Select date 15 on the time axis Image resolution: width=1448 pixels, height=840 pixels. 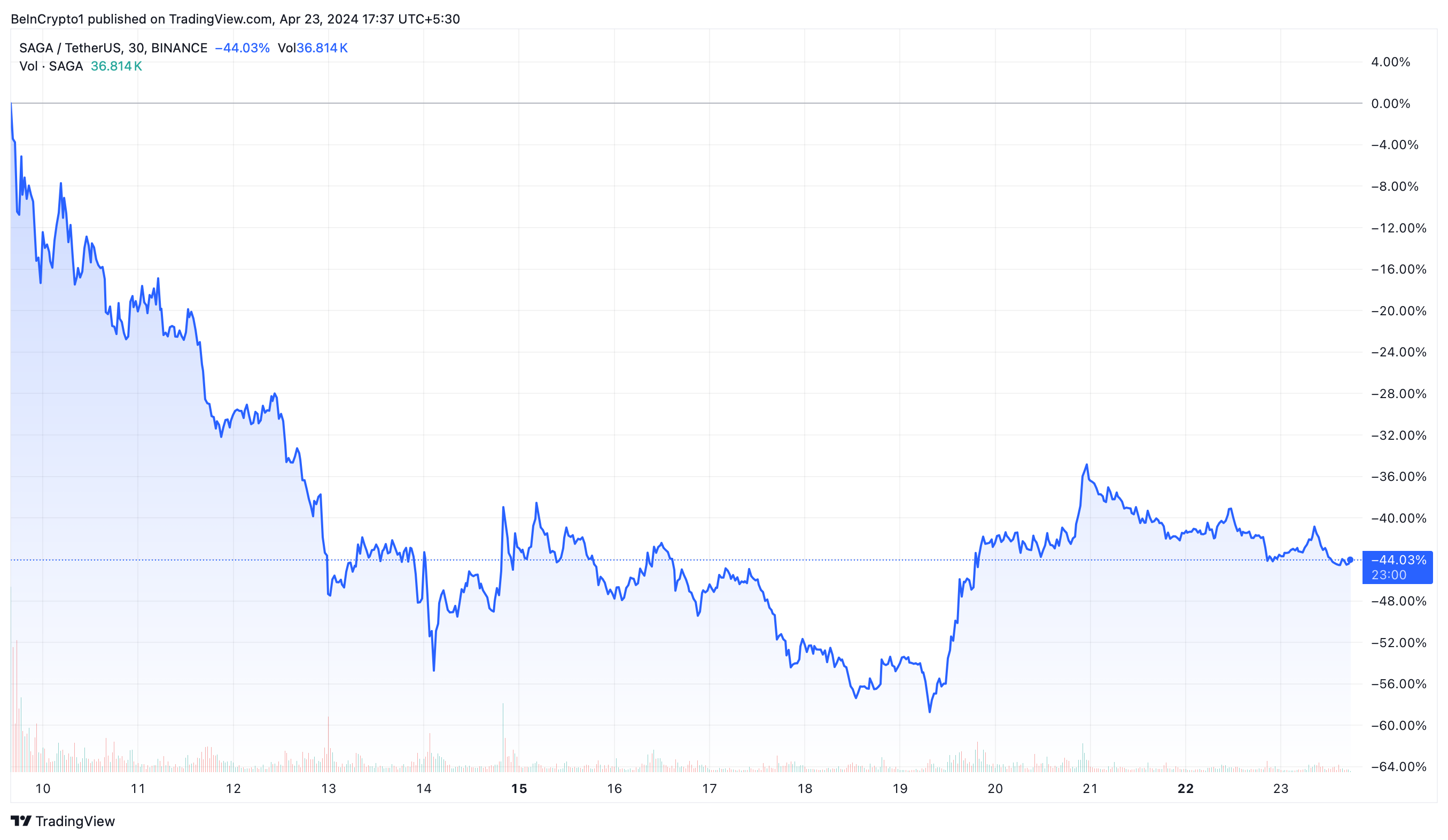click(519, 789)
